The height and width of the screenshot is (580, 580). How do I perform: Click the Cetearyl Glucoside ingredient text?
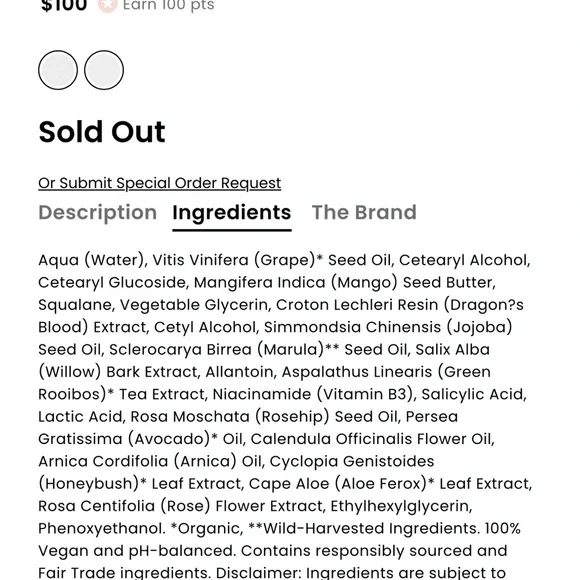[x=114, y=283]
